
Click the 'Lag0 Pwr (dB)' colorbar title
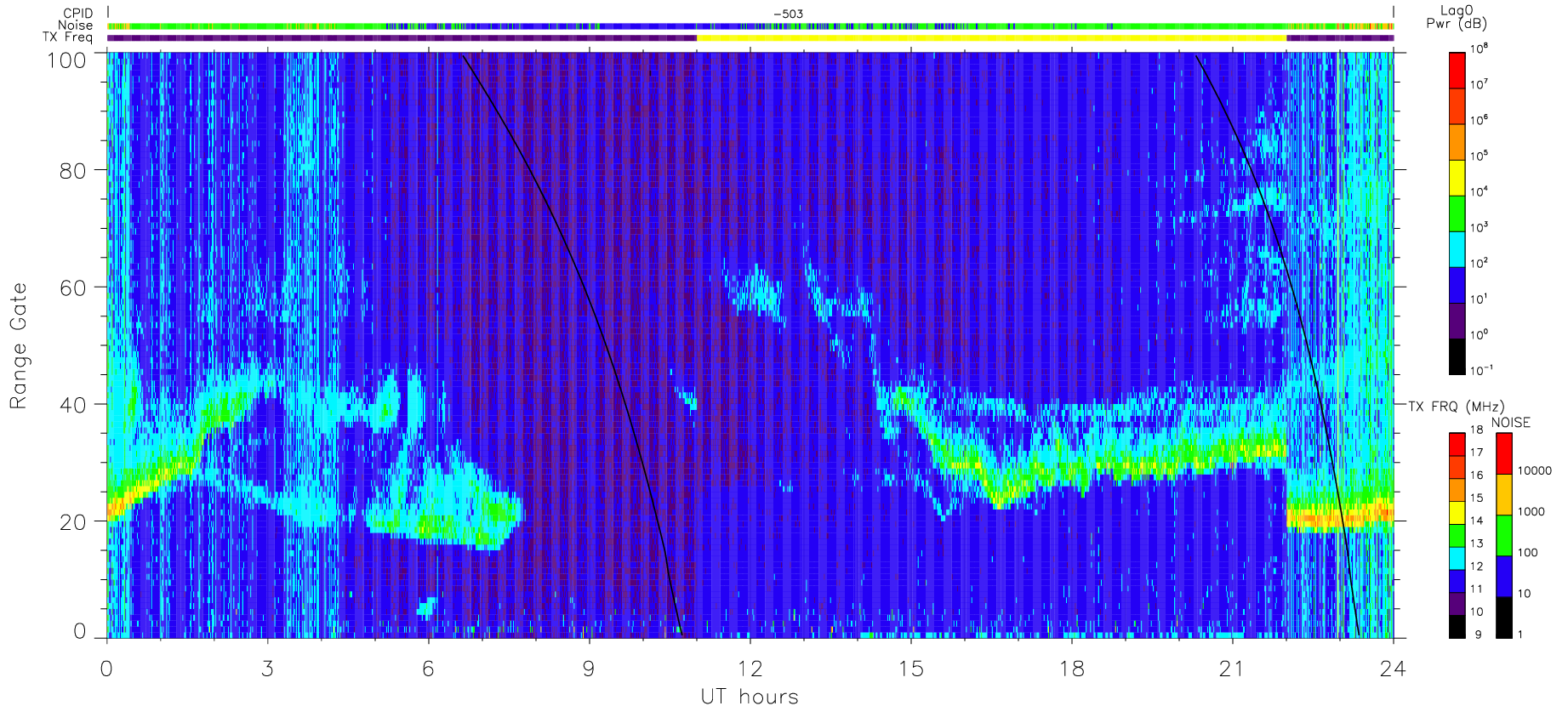tap(1457, 17)
